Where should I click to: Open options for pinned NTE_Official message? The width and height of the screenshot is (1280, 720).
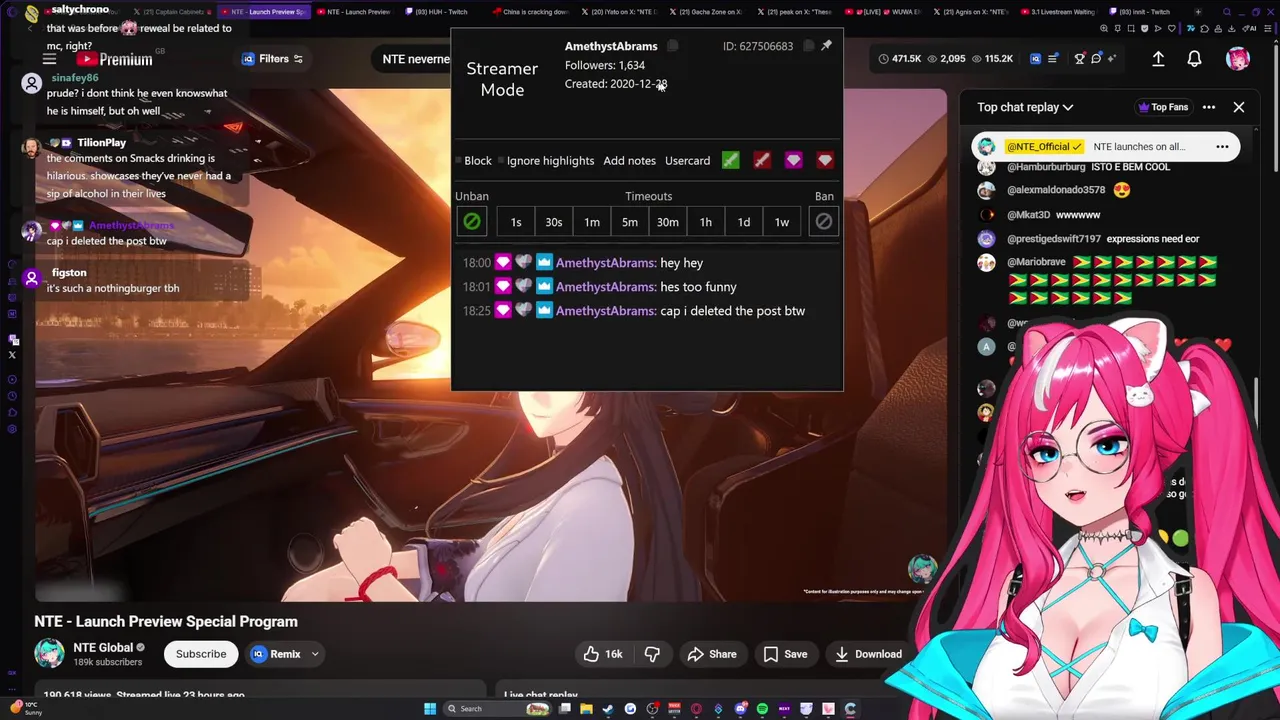point(1222,147)
